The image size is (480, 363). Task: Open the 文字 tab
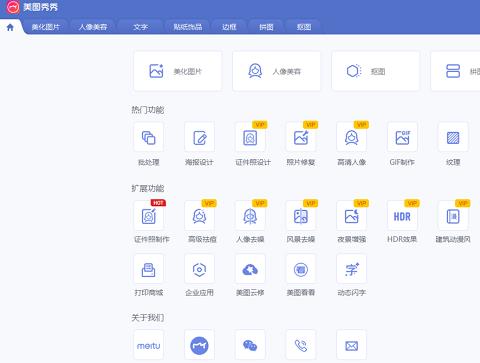coord(140,27)
